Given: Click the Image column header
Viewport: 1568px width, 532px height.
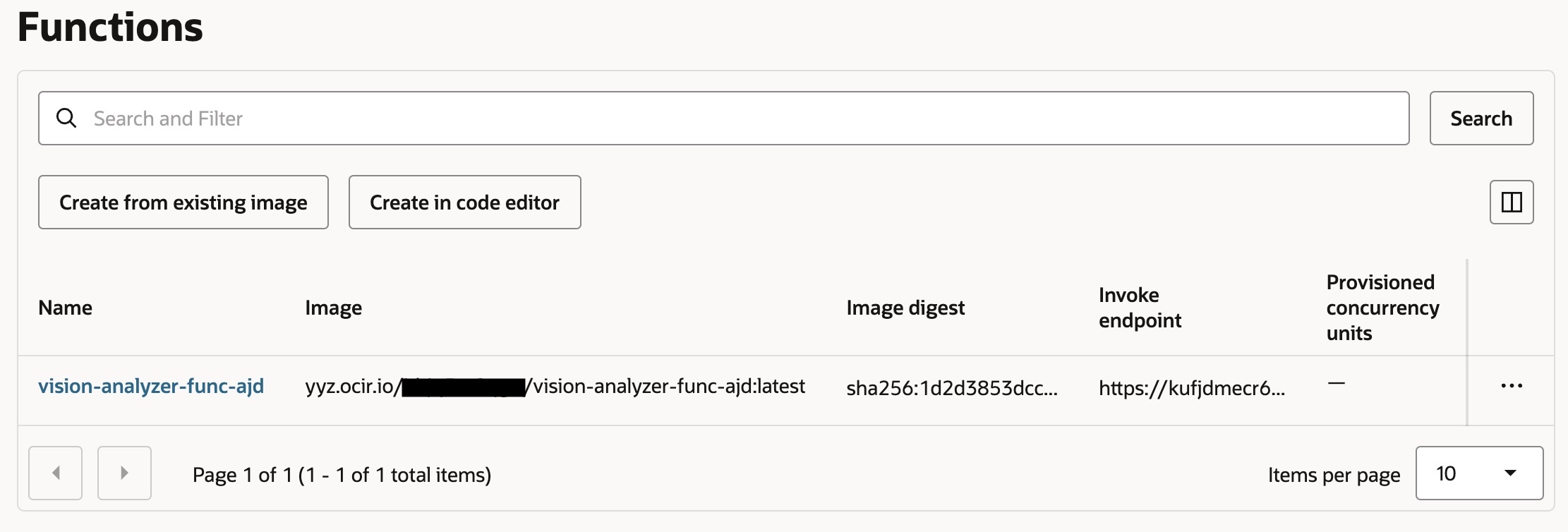Looking at the screenshot, I should [334, 308].
